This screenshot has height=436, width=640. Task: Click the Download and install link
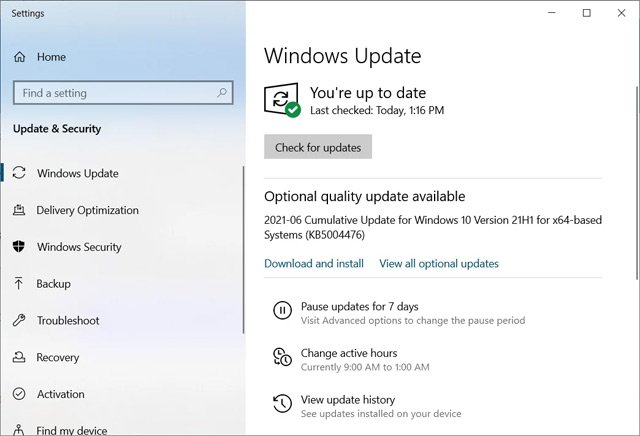(x=313, y=264)
